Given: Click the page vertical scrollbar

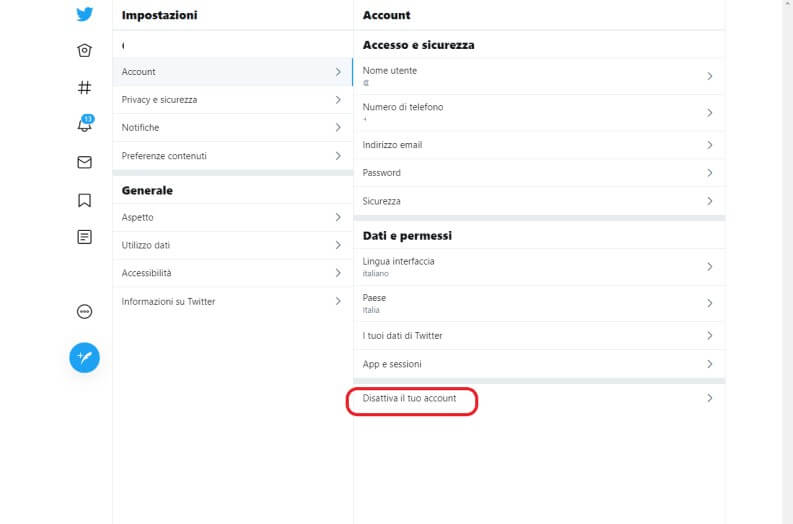Looking at the screenshot, I should point(787,262).
